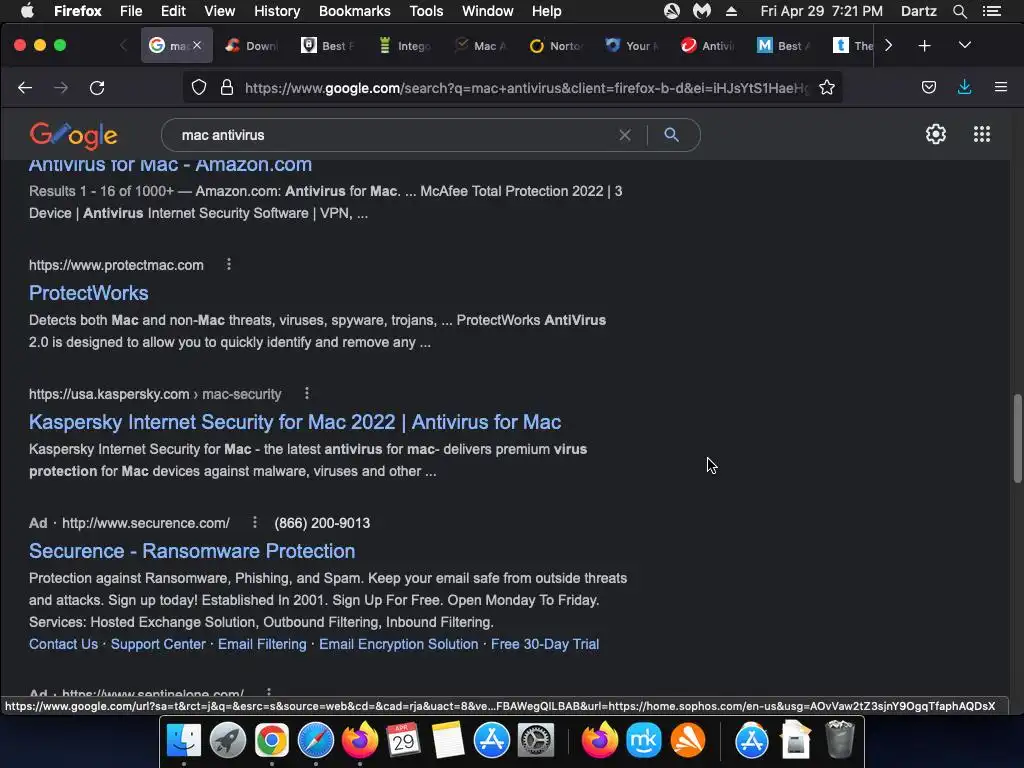Open the Antivirus for Mac - Amazon.com link
The width and height of the screenshot is (1024, 768).
tap(170, 165)
